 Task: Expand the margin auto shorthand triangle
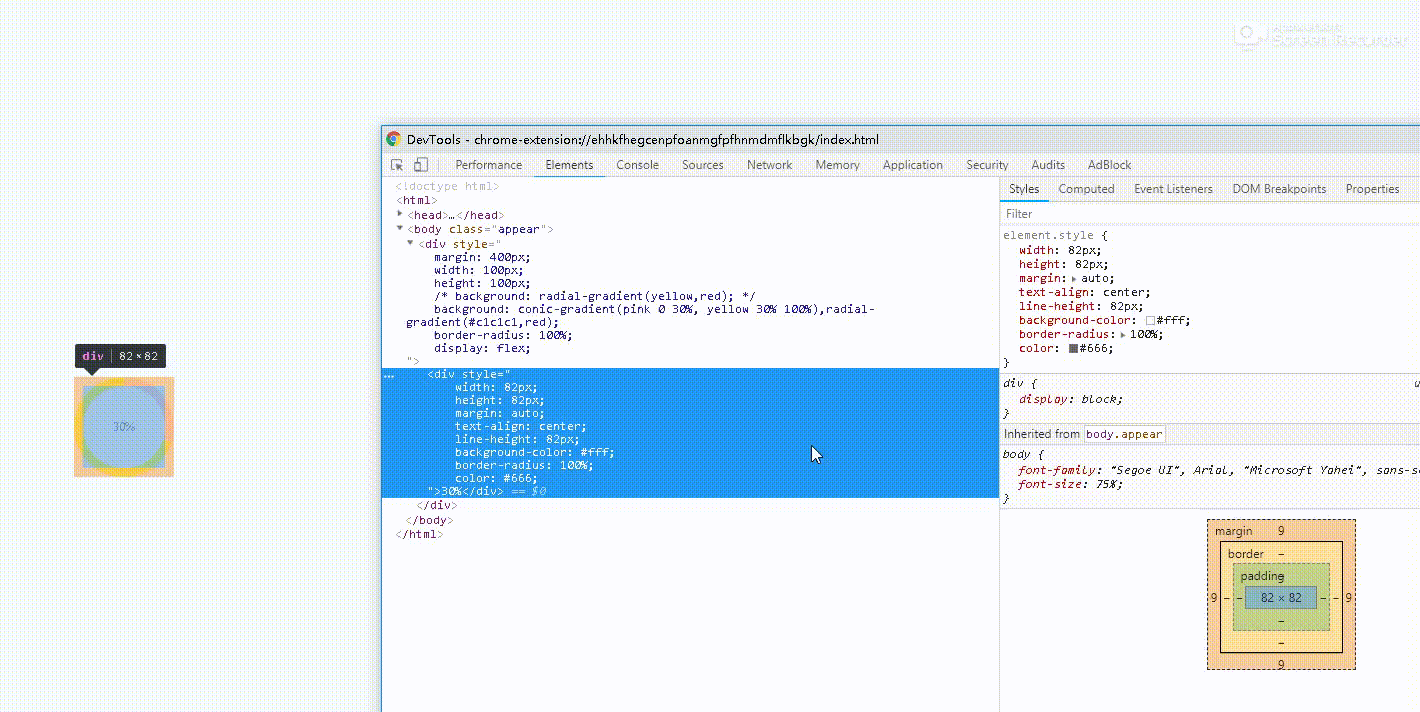point(1075,279)
